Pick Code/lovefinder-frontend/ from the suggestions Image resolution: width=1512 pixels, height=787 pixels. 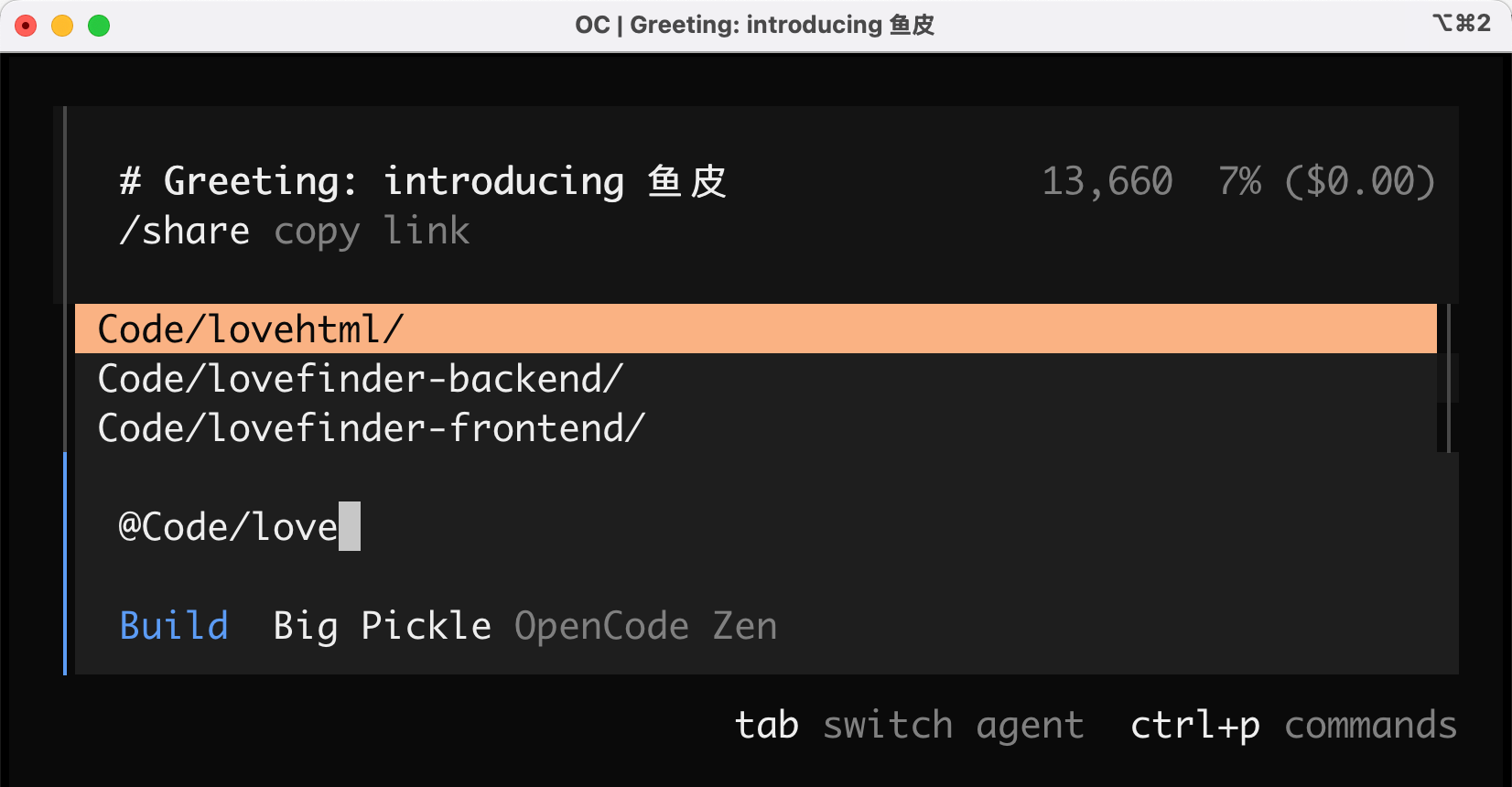click(371, 428)
